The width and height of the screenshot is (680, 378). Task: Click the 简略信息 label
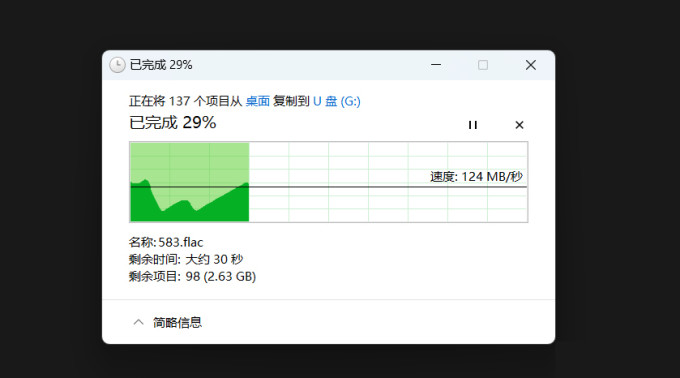pos(177,322)
